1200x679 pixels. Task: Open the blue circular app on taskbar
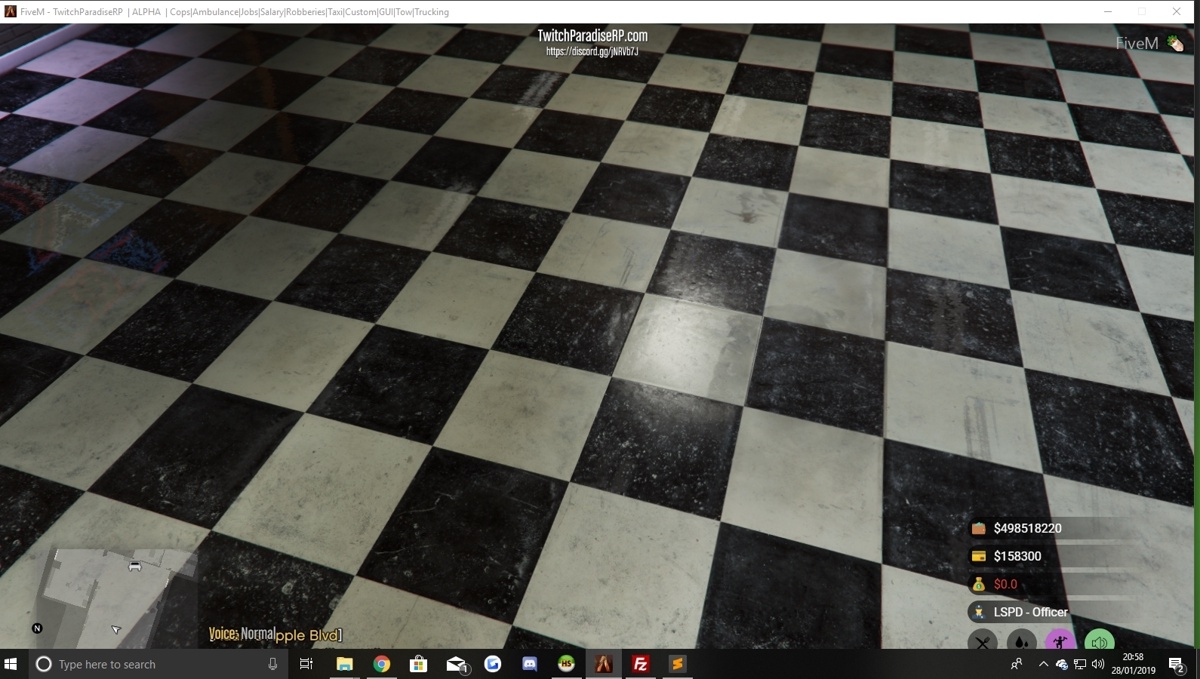[x=493, y=664]
